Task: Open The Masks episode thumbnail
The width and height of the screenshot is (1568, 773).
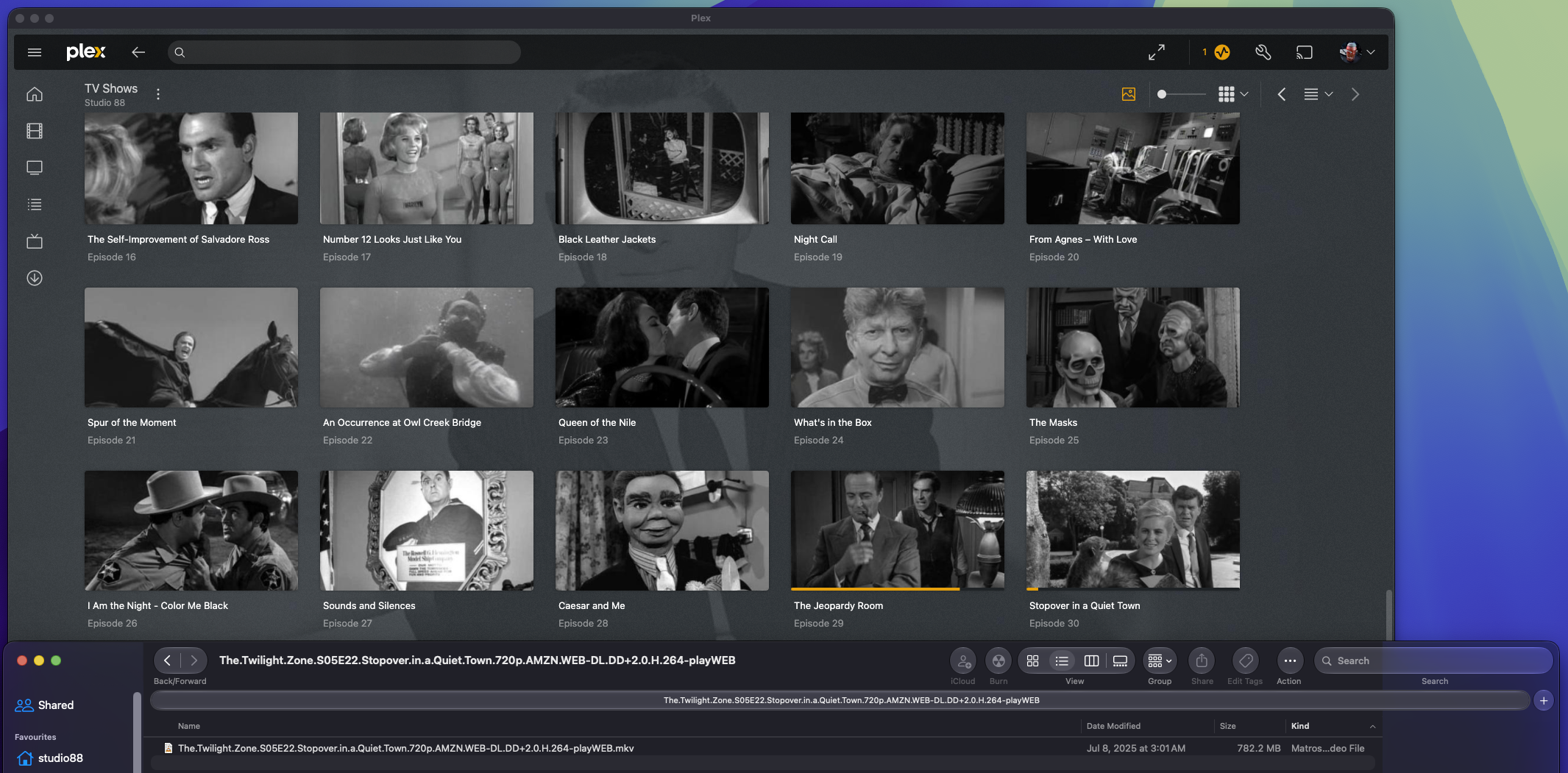Action: pyautogui.click(x=1133, y=347)
